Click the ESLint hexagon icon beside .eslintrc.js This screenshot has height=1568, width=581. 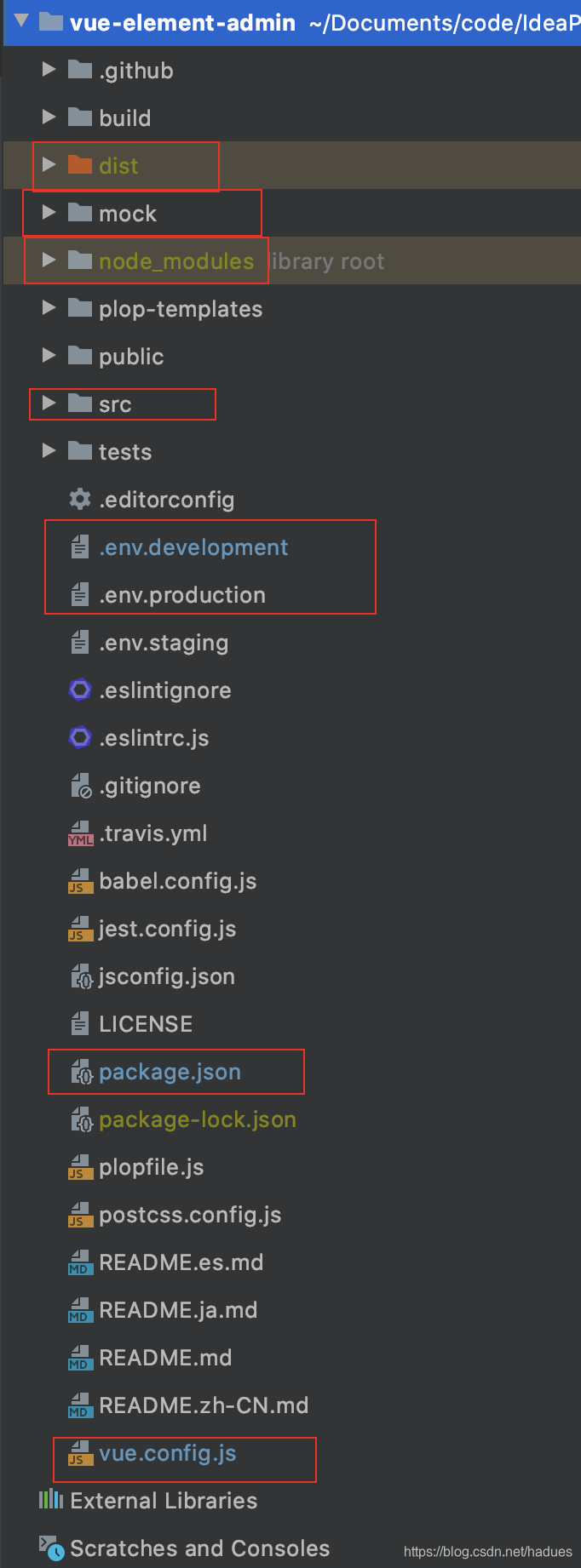[x=79, y=738]
